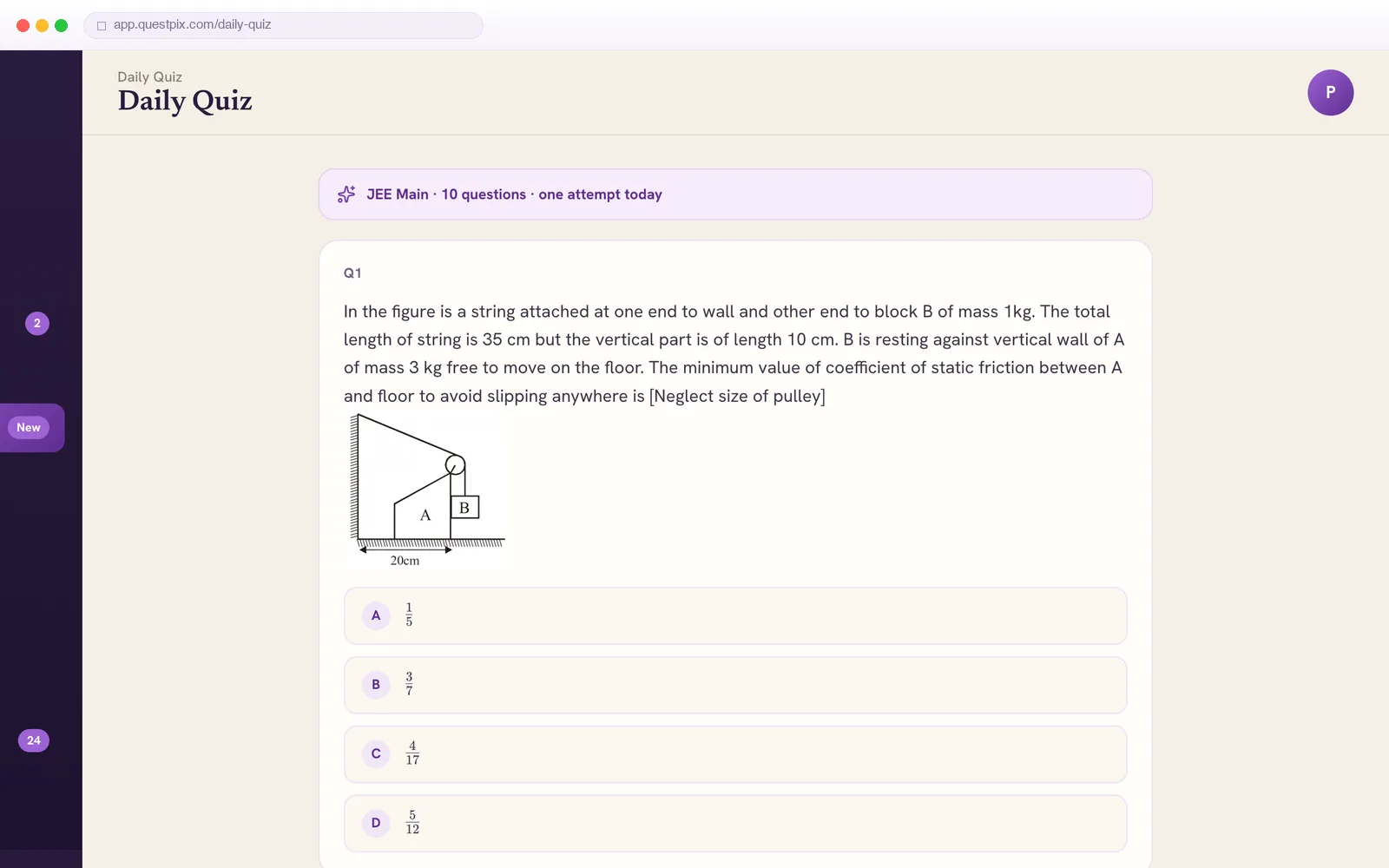Choose the answer row with fraction 3/7
The width and height of the screenshot is (1389, 868).
pyautogui.click(x=735, y=685)
